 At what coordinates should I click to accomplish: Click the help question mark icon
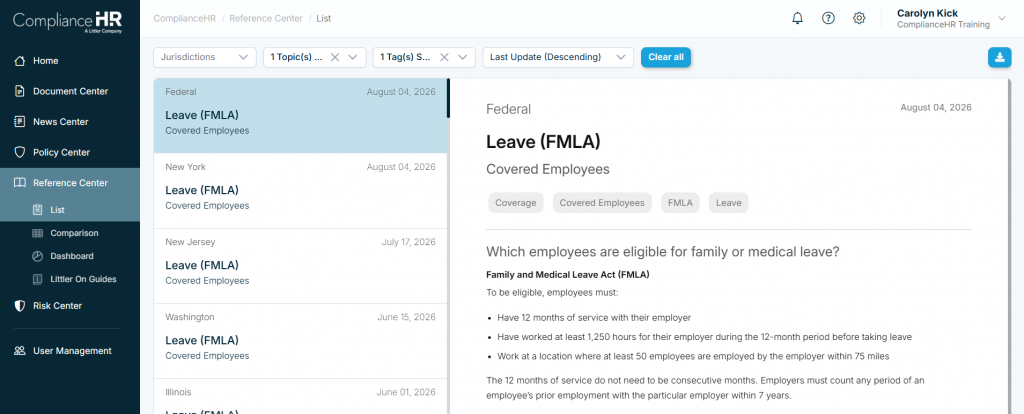(828, 18)
